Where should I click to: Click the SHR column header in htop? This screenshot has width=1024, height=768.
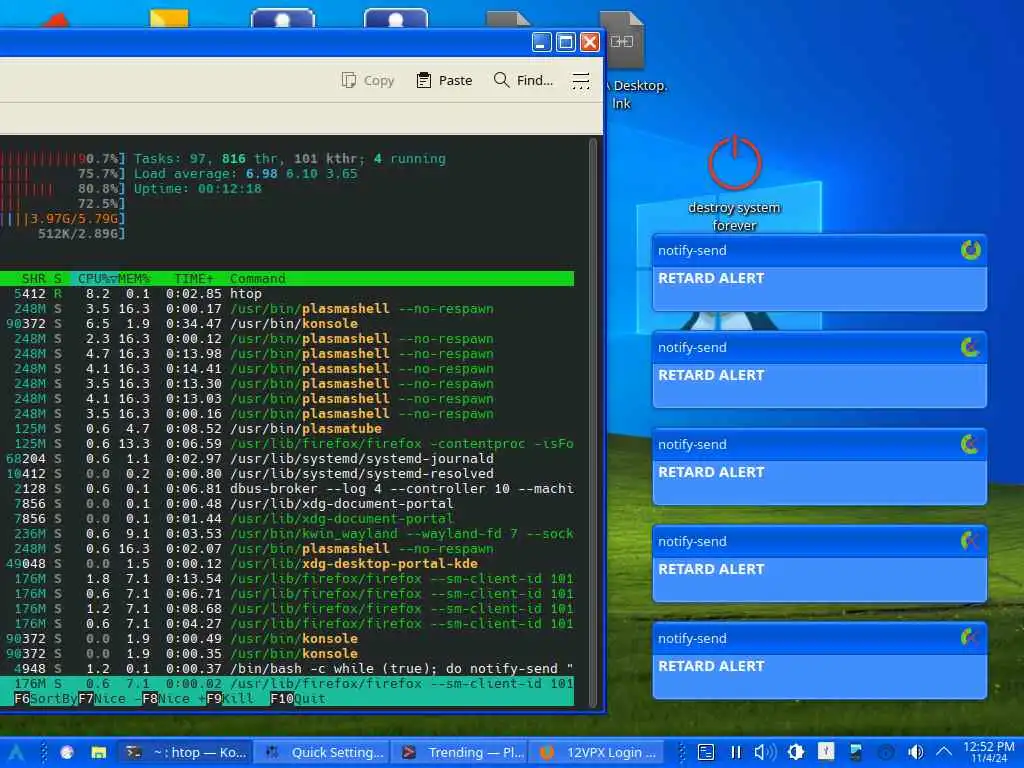pyautogui.click(x=33, y=279)
